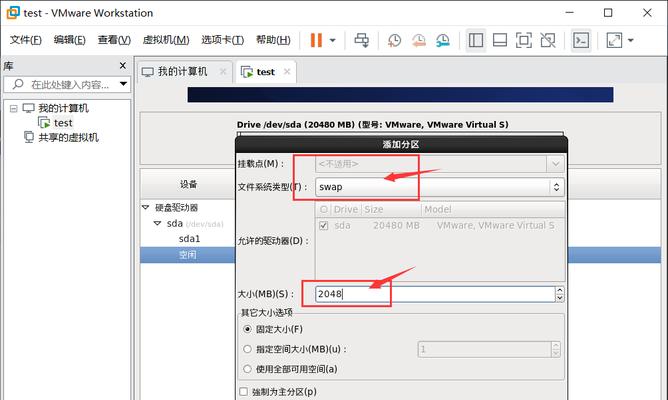668x400 pixels.
Task: Collapse the sda device node
Action: point(157,223)
